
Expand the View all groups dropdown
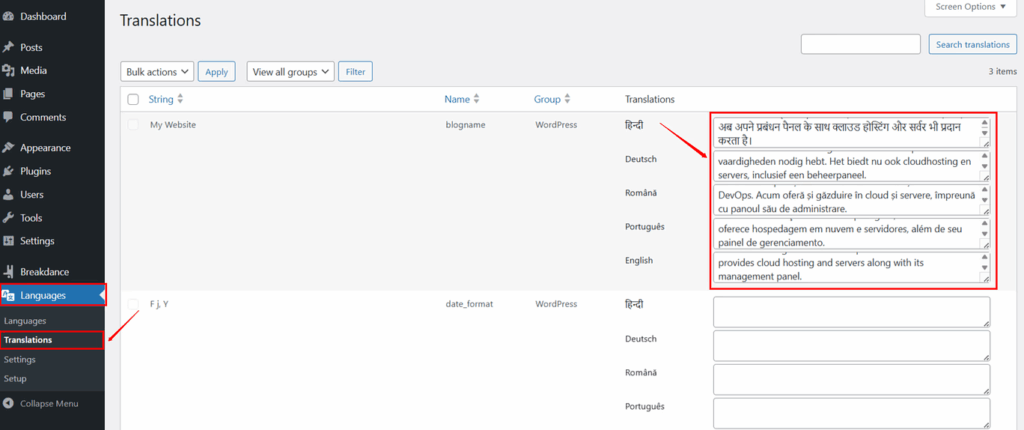coord(290,72)
